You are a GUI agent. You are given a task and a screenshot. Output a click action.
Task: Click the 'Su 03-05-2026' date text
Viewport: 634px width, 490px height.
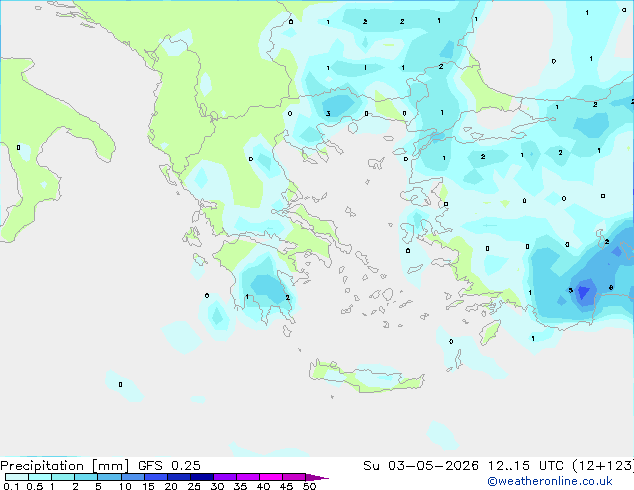pos(421,466)
